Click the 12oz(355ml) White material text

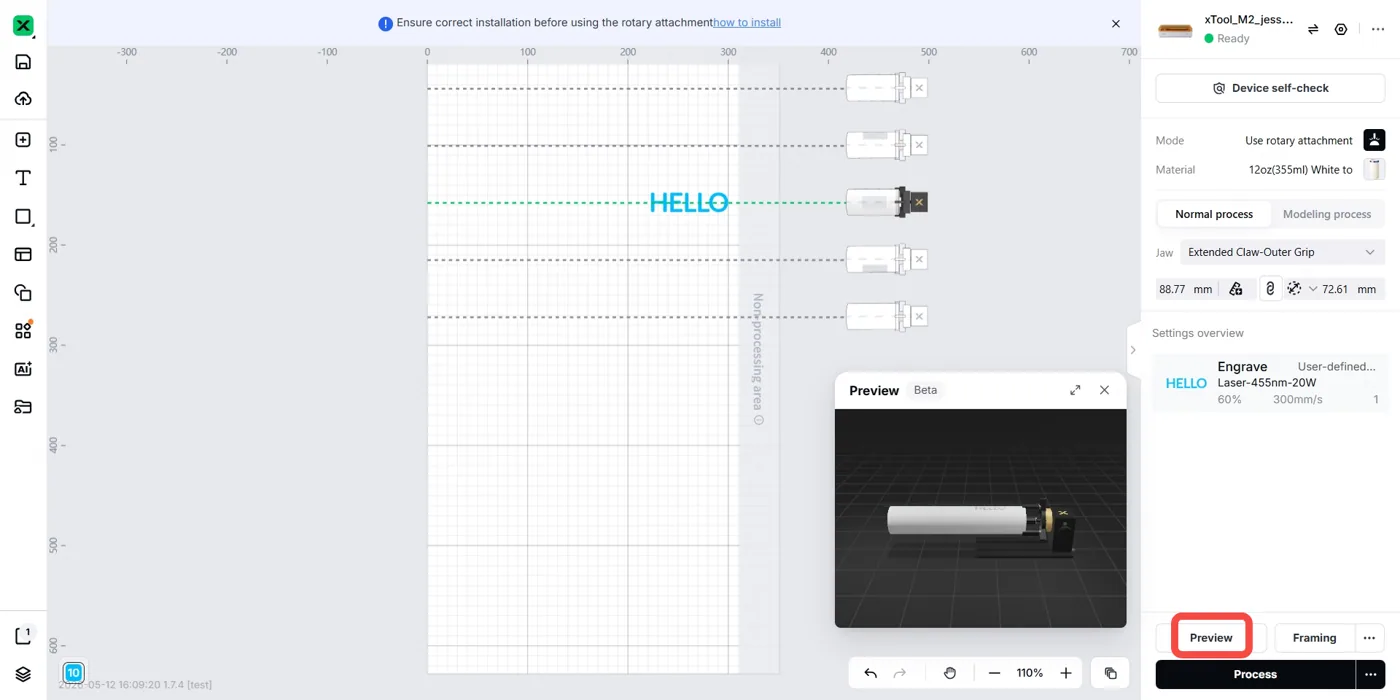(1300, 170)
